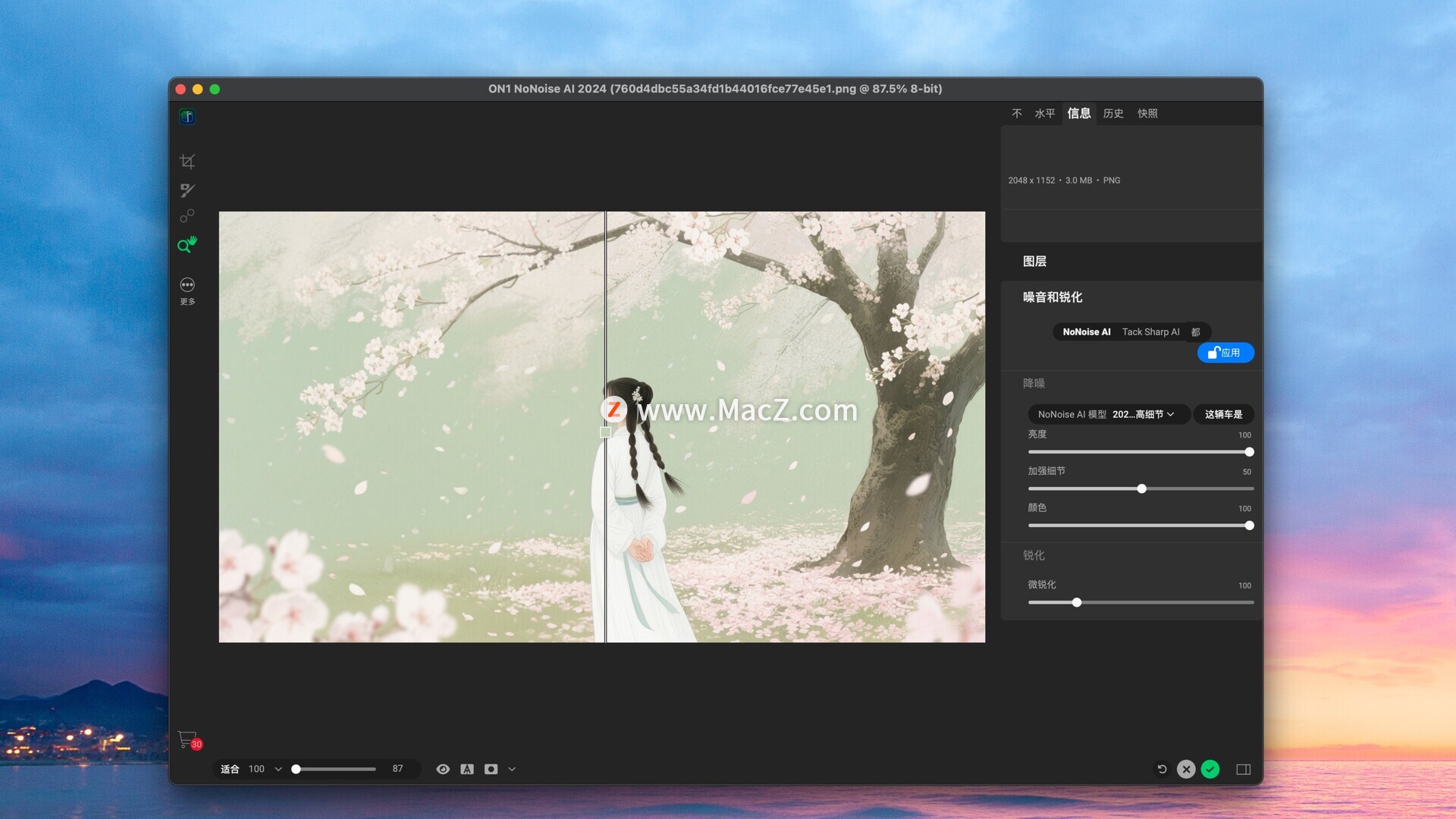
Task: Select the masking brush tool
Action: (187, 190)
